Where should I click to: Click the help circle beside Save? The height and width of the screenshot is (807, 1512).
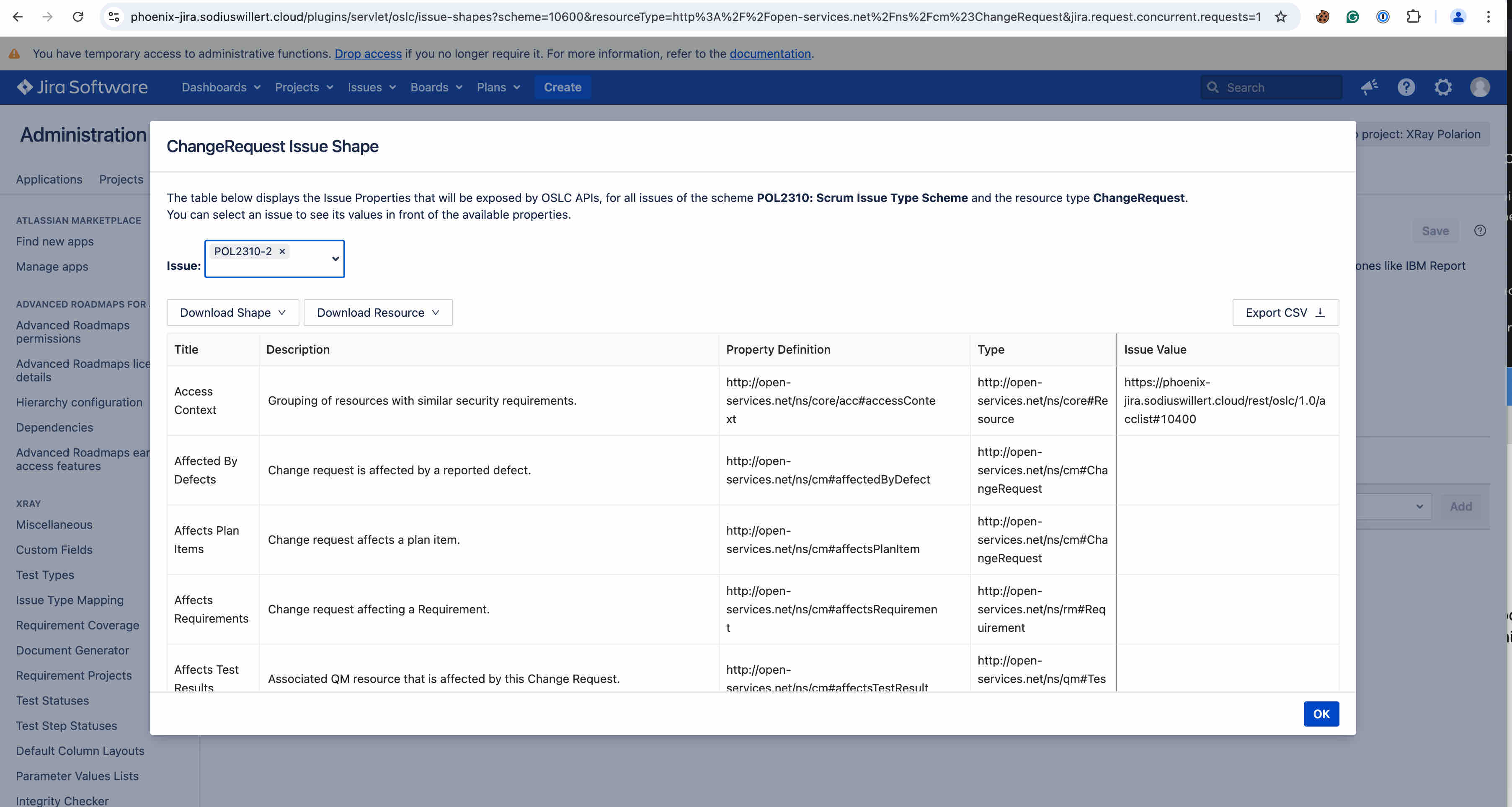click(x=1480, y=231)
